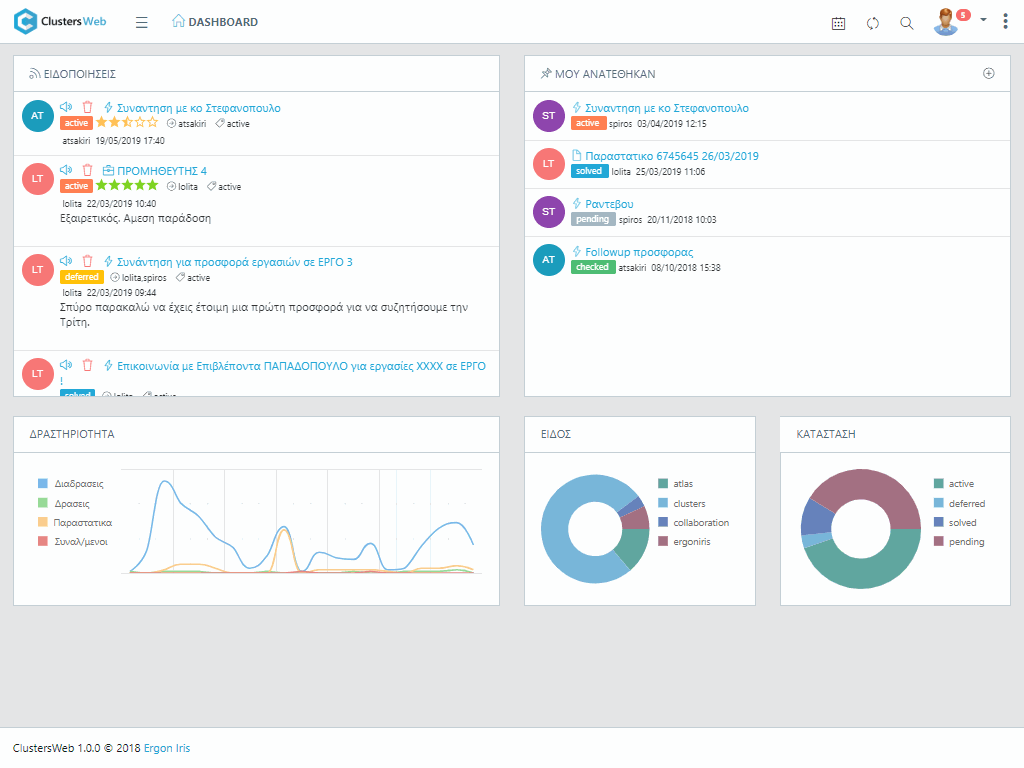
Task: Click the deferred status badge
Action: [82, 277]
